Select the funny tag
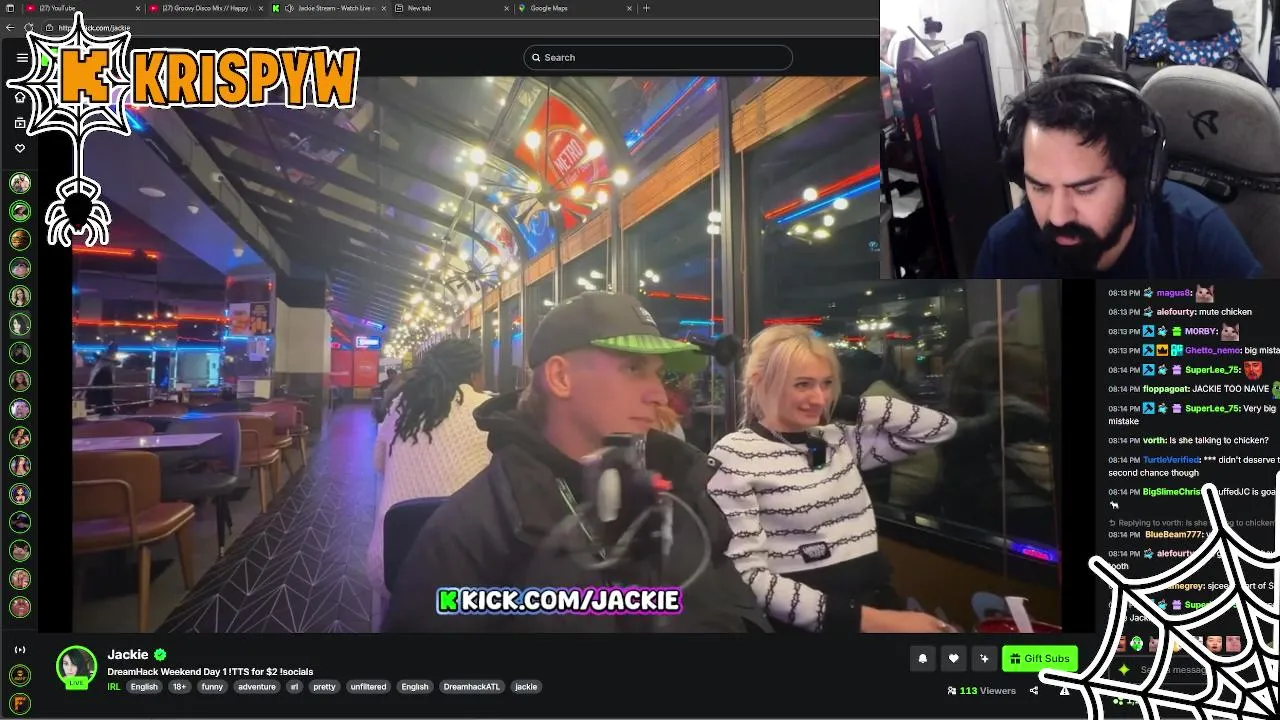Screen dimensions: 1280x720 [x=212, y=687]
